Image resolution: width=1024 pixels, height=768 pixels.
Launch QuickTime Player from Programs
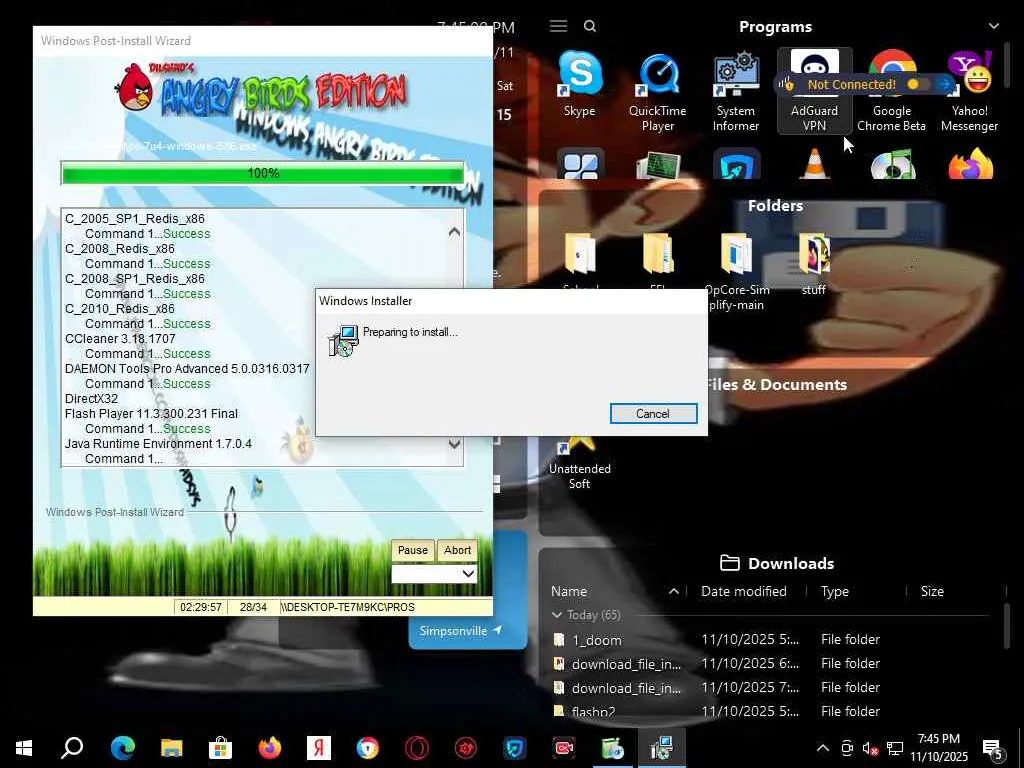pos(658,90)
